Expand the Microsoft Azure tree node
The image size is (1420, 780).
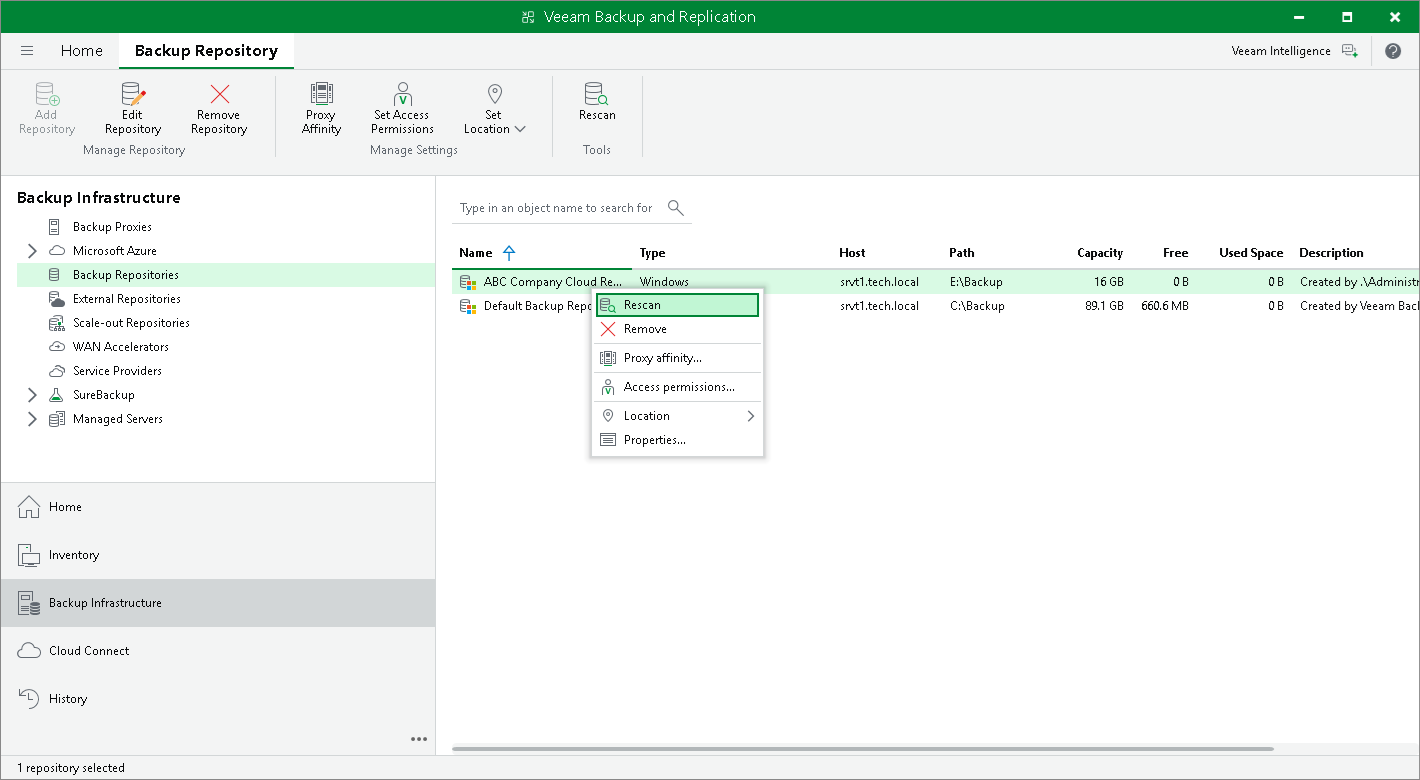[x=32, y=251]
